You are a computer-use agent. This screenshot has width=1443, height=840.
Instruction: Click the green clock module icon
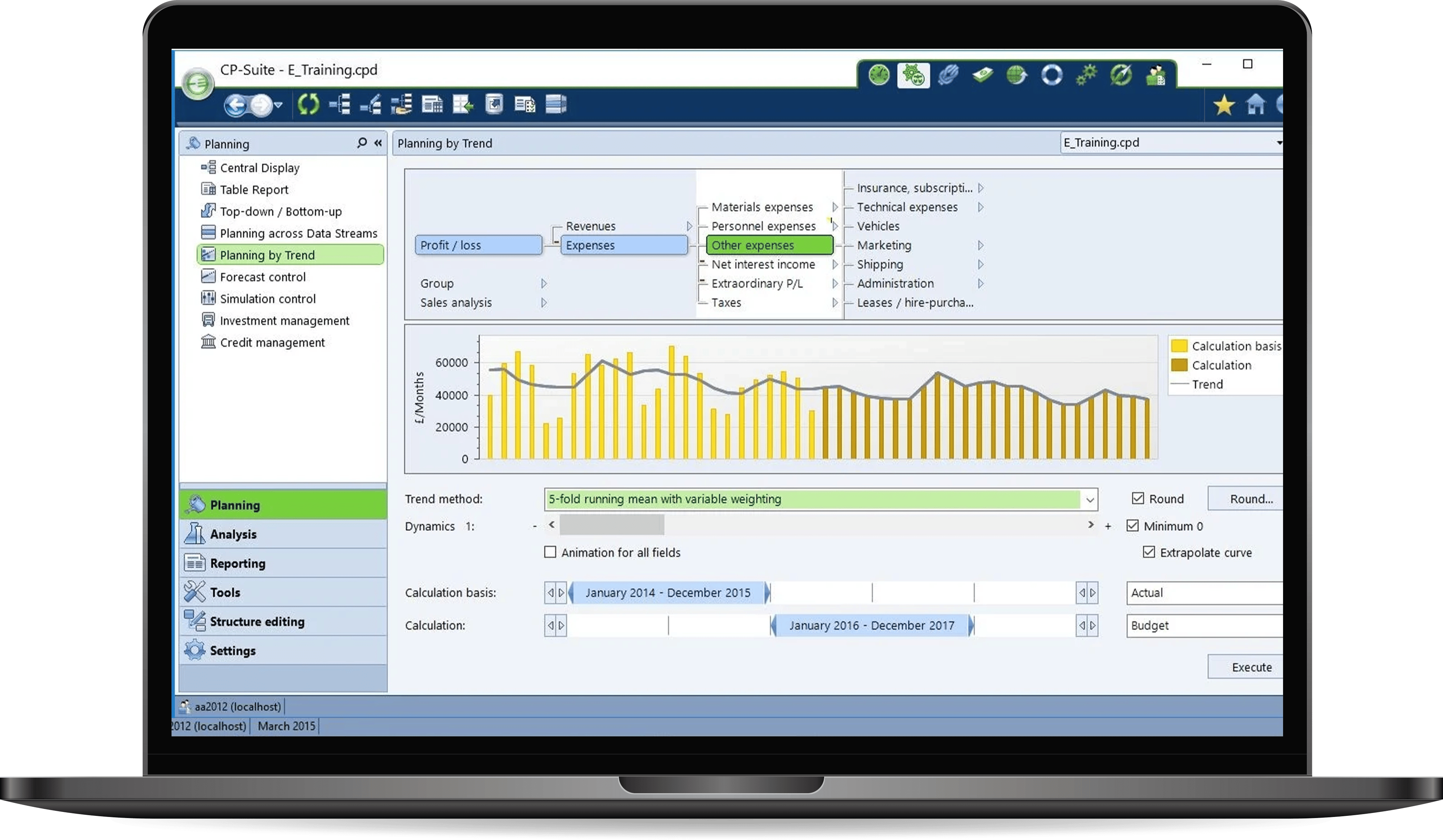coord(879,75)
